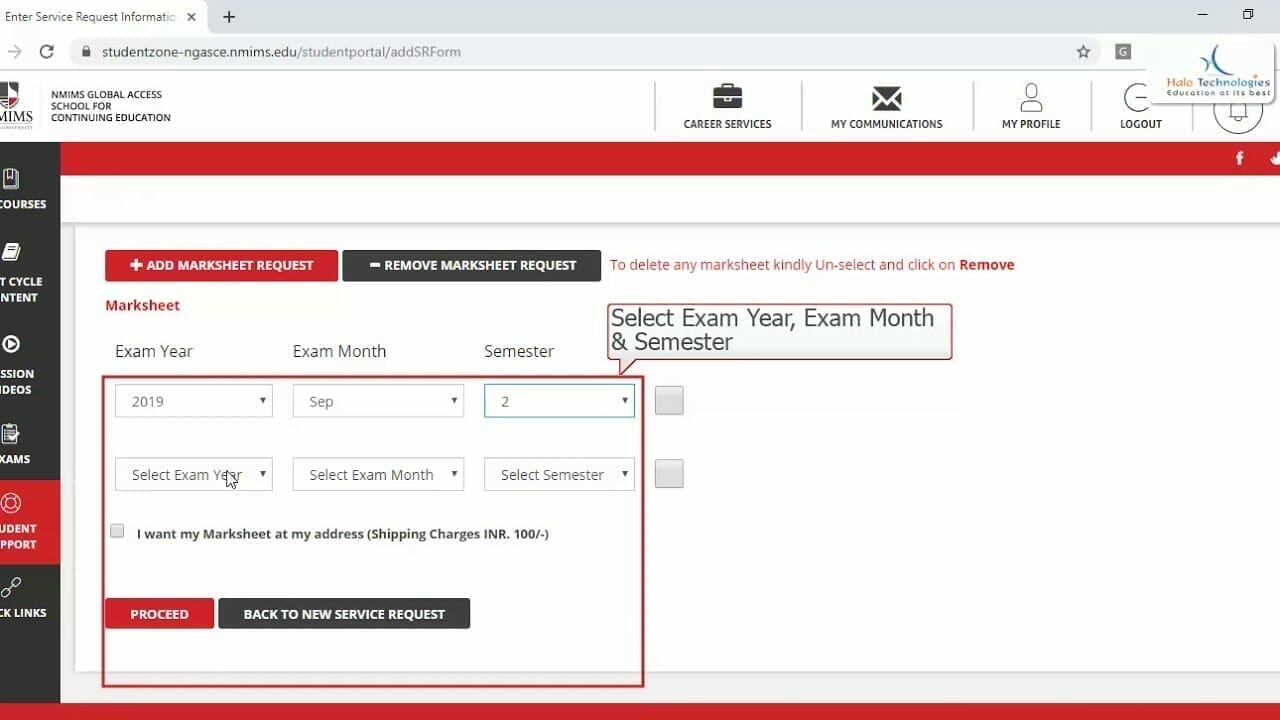
Task: View My Profile
Action: pyautogui.click(x=1031, y=106)
